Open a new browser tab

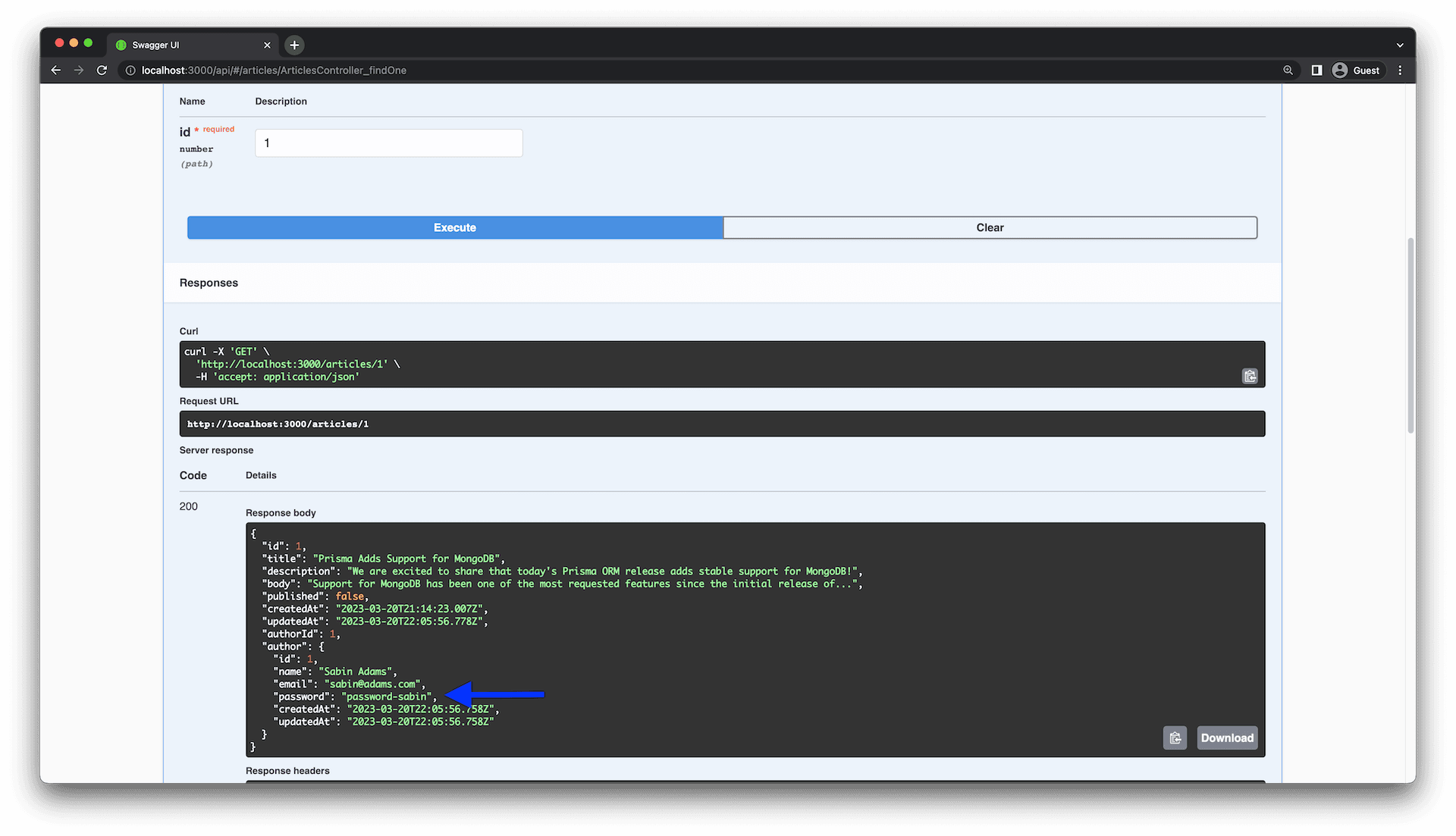click(294, 45)
